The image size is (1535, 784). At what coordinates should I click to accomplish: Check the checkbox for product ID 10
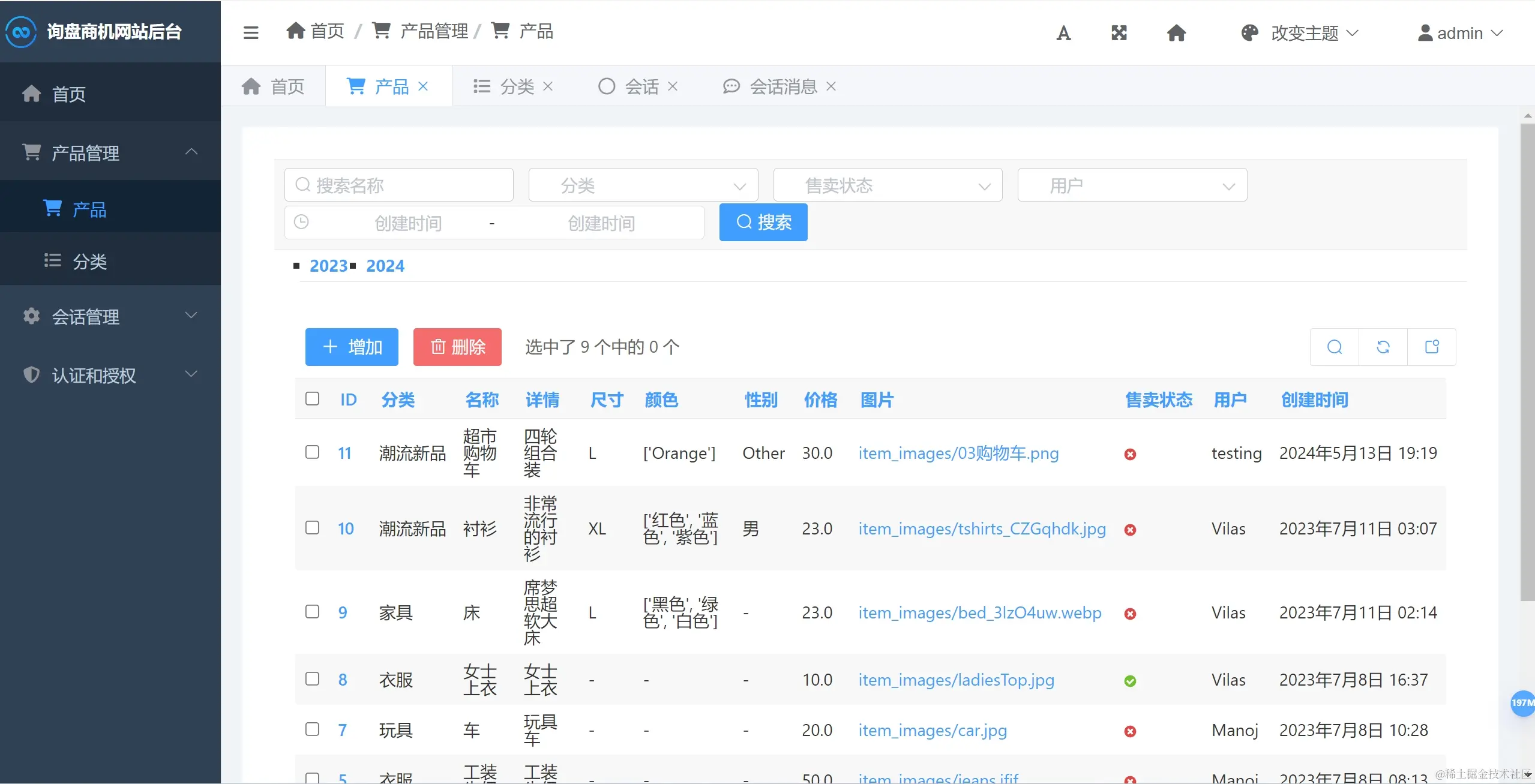(312, 528)
